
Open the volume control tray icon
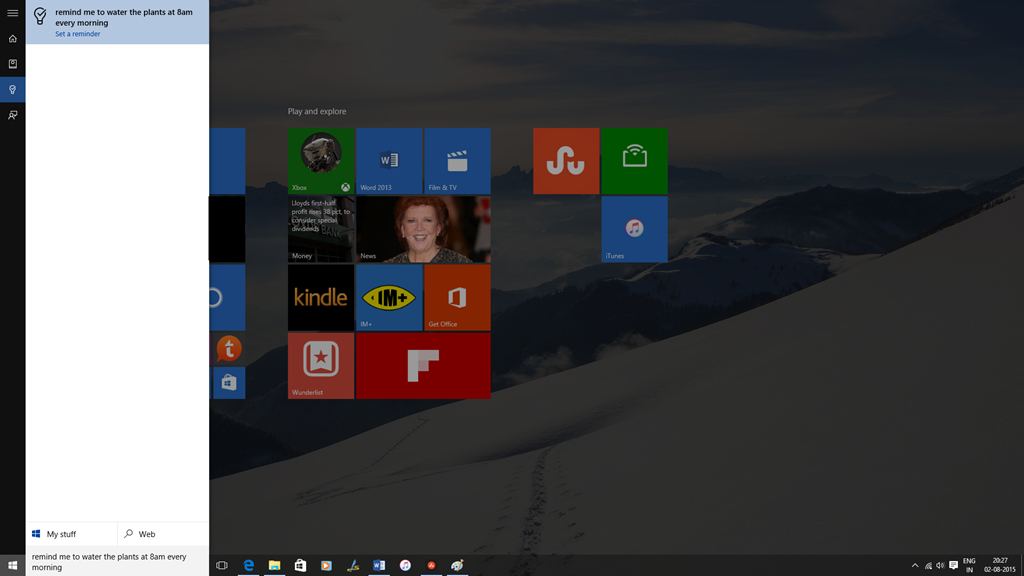[940, 566]
